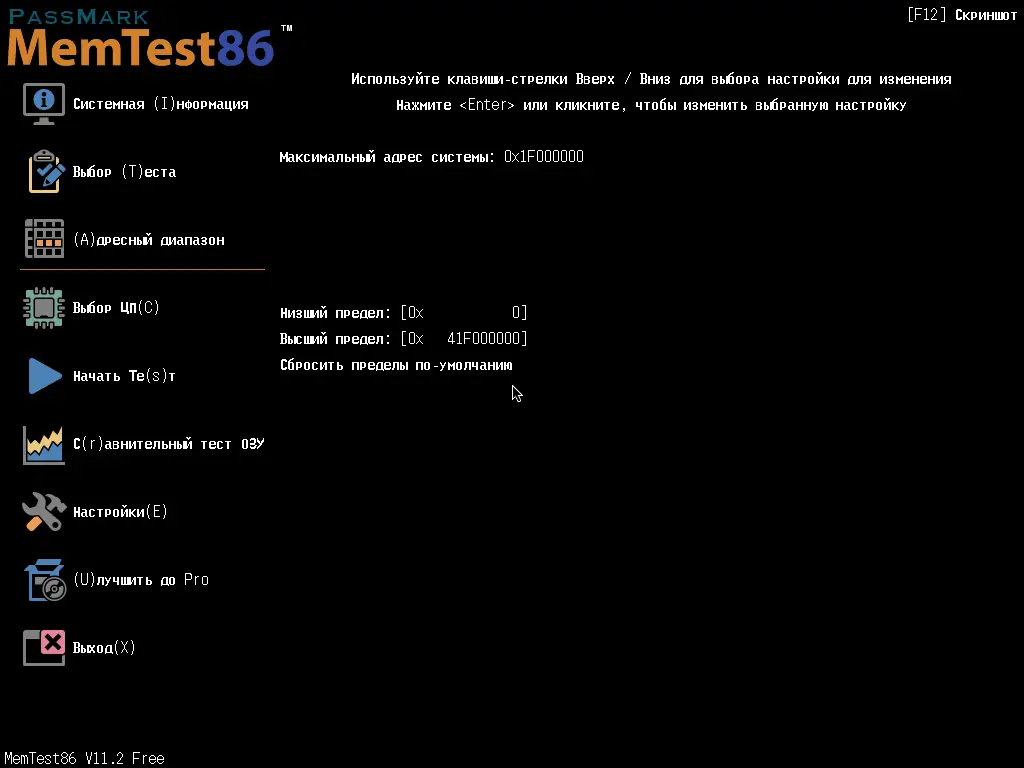Choose 'Выход(X)' menu label
This screenshot has height=768, width=1024.
click(x=104, y=647)
